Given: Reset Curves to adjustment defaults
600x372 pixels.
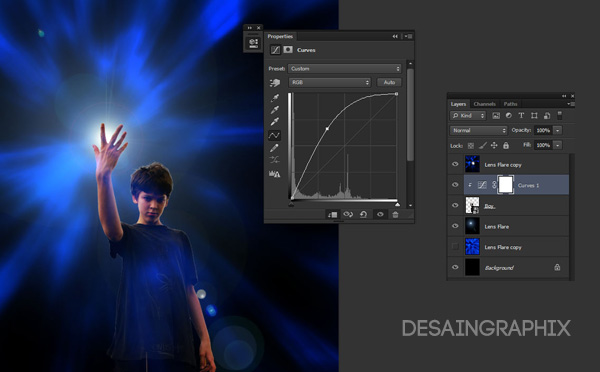Looking at the screenshot, I should pyautogui.click(x=364, y=214).
